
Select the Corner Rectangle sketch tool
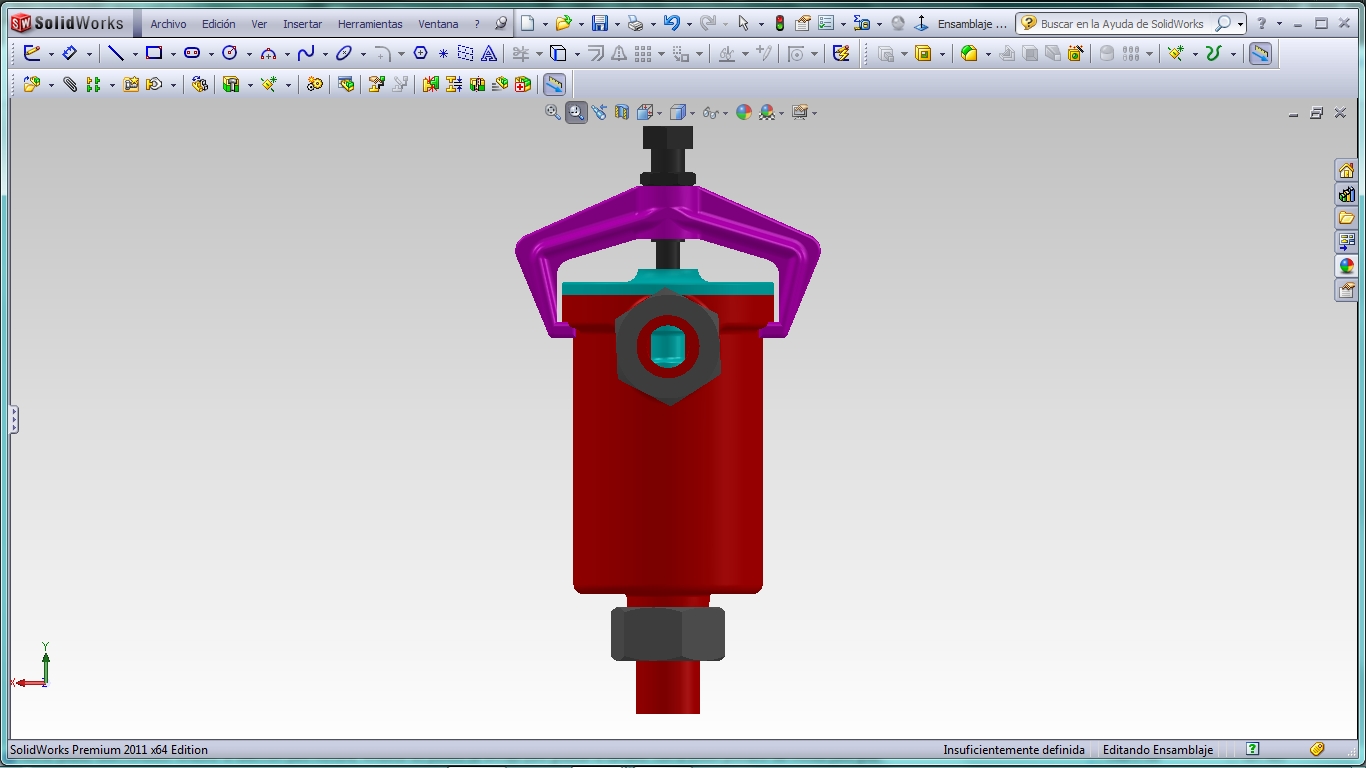click(x=154, y=53)
